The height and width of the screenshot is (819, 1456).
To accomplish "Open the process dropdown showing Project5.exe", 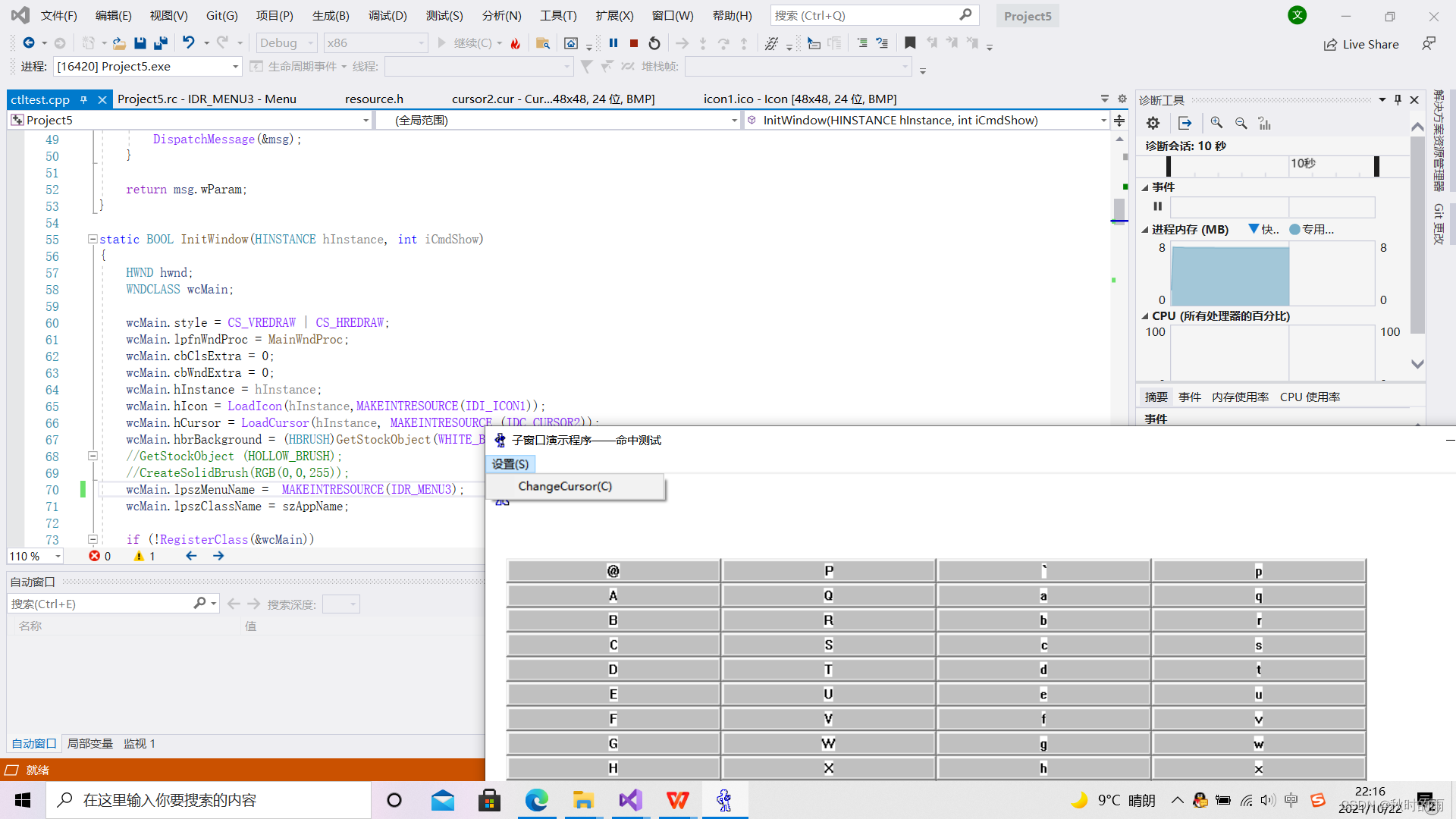I will 235,67.
